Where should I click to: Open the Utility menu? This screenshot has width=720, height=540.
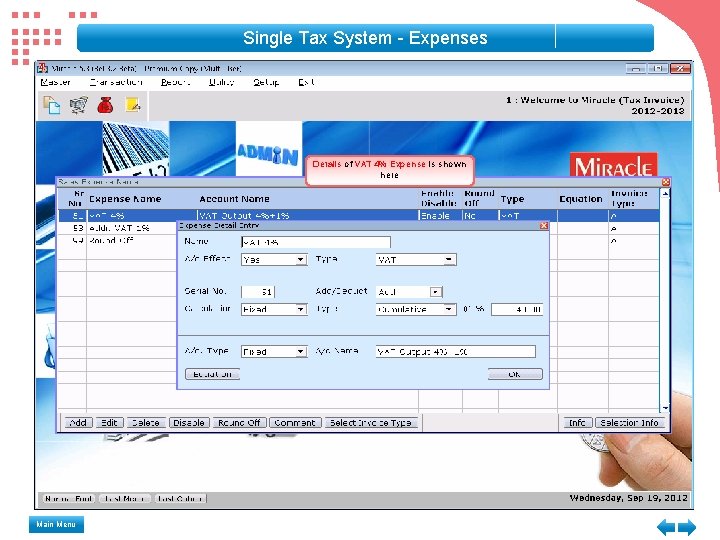pos(221,82)
